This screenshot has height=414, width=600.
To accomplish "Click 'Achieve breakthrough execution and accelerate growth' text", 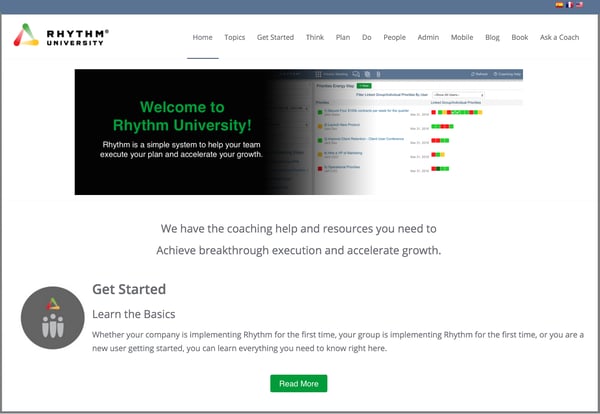I will click(298, 250).
